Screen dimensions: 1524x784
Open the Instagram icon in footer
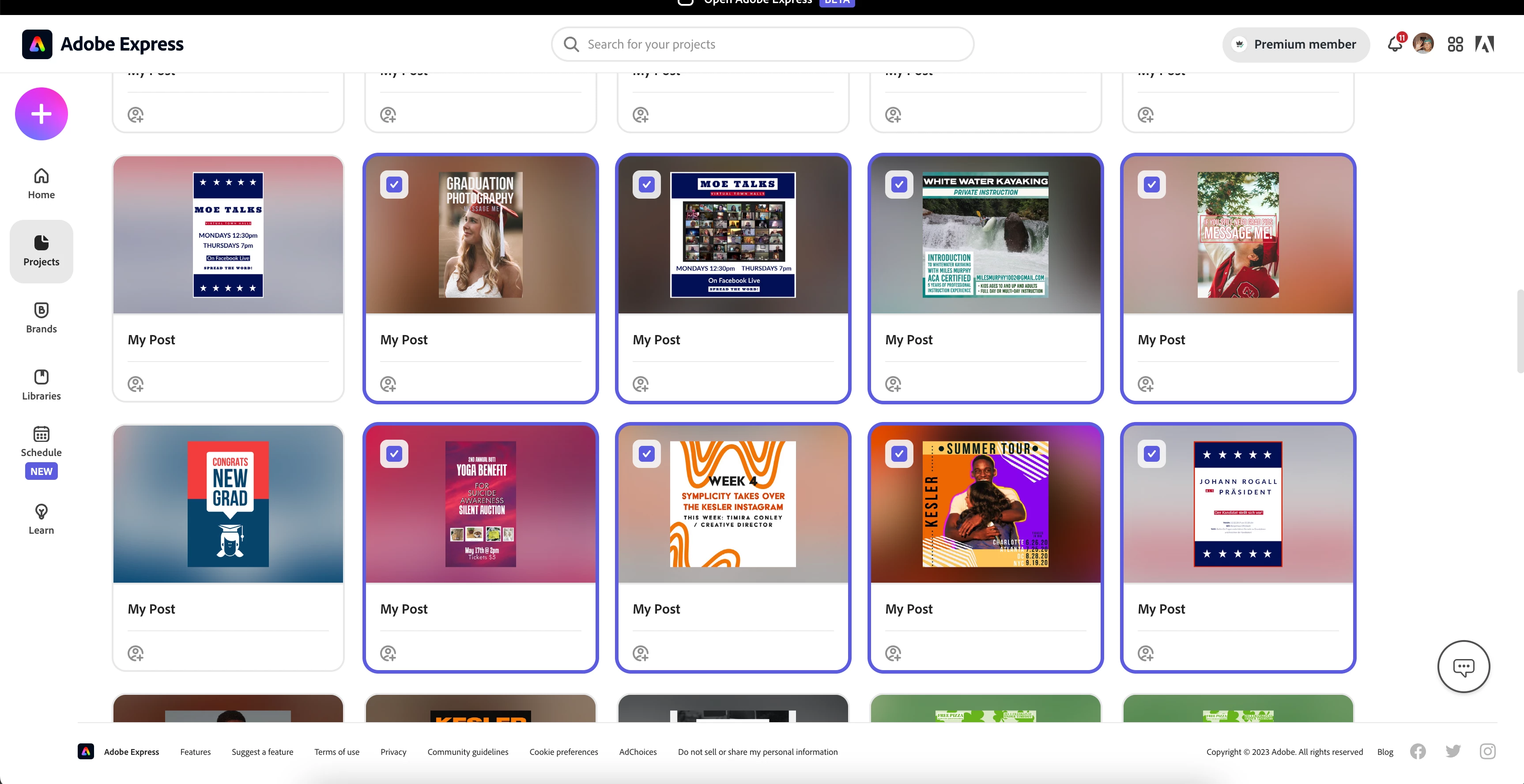(1487, 751)
